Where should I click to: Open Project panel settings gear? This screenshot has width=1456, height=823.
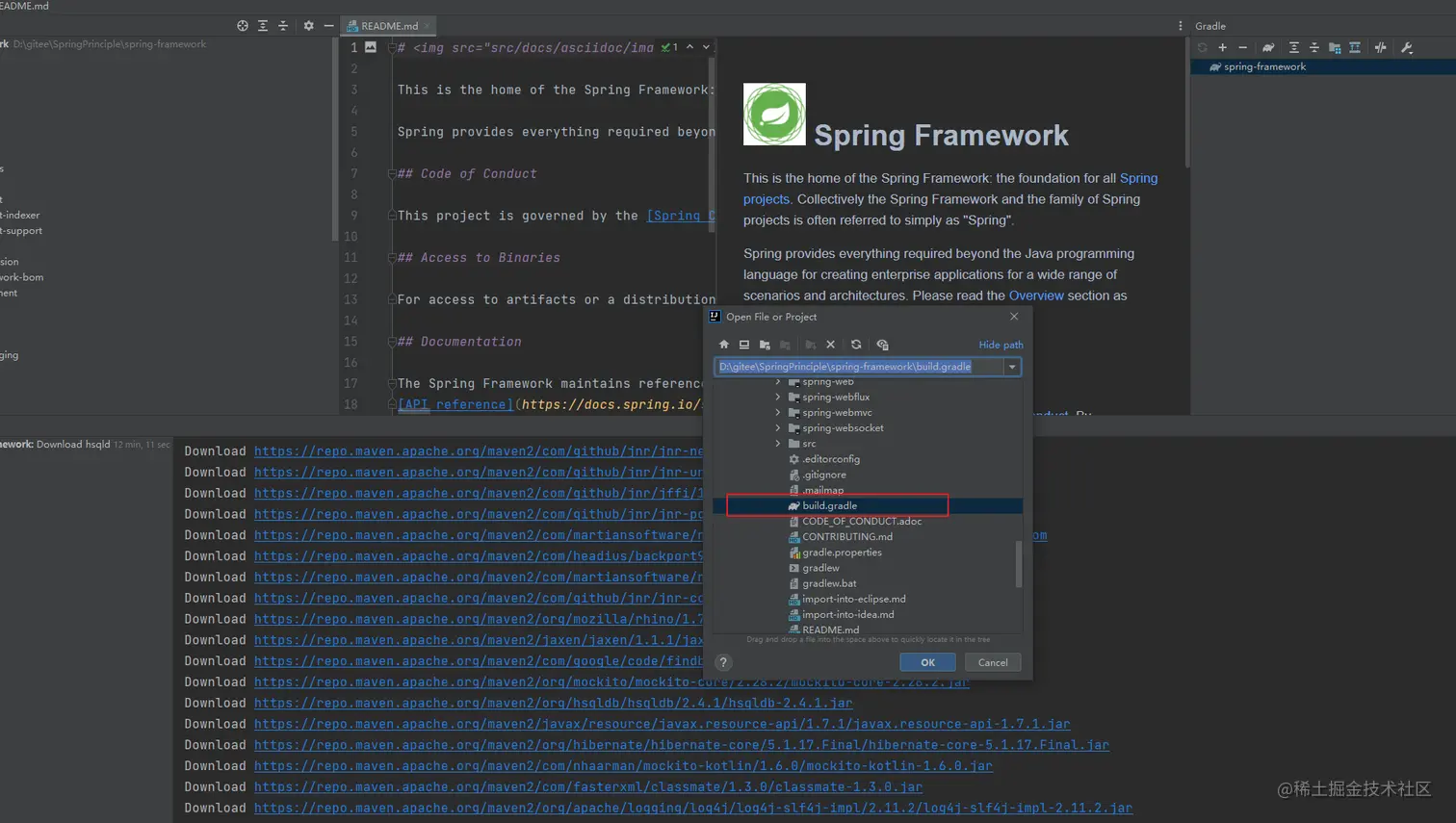coord(309,26)
